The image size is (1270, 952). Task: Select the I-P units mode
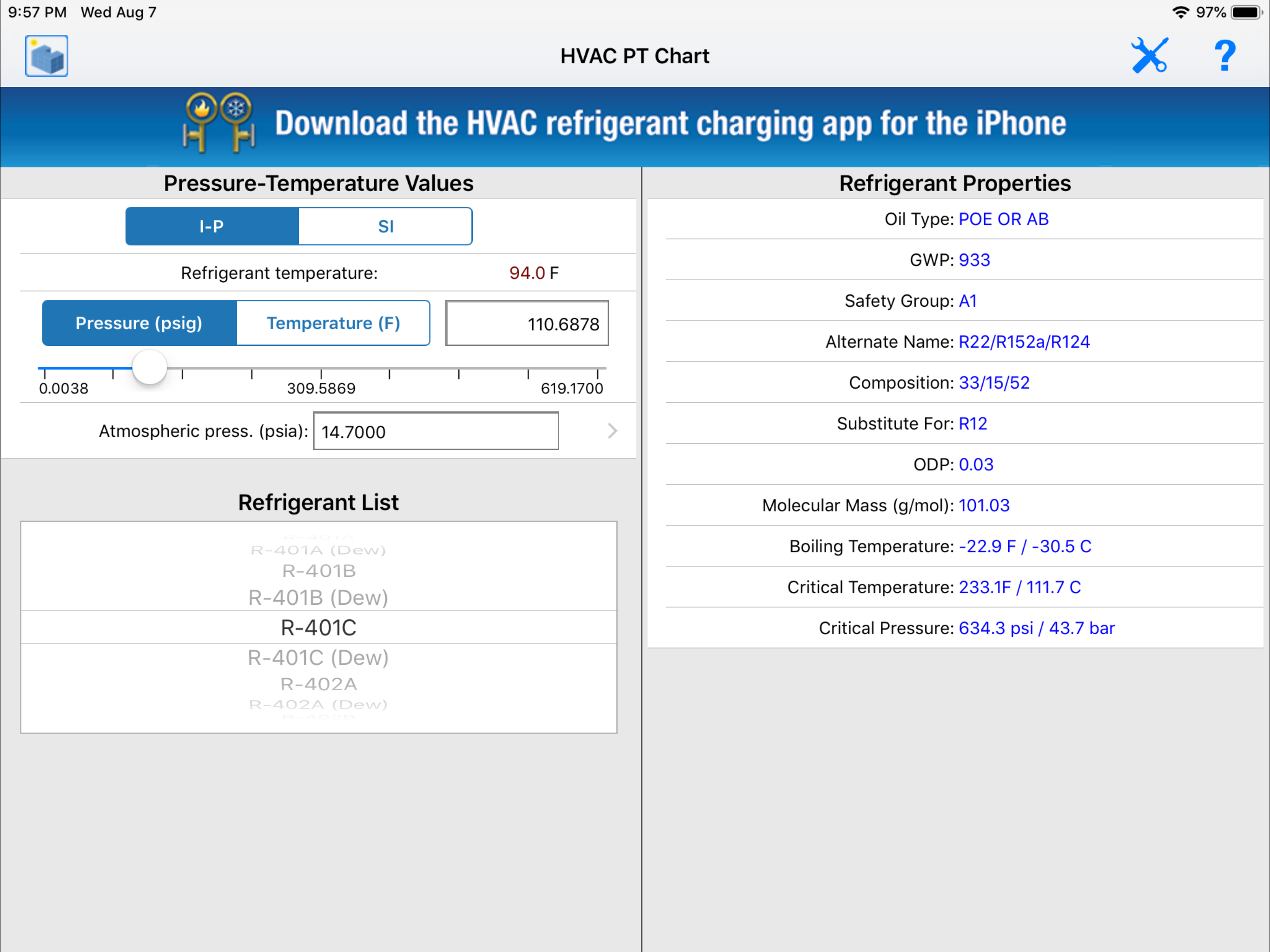click(x=211, y=225)
